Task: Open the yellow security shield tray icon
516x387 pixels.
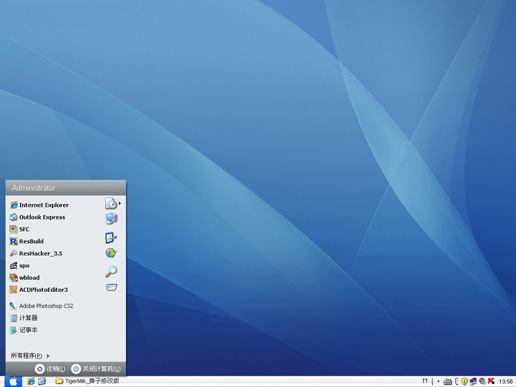Action: coord(464,381)
